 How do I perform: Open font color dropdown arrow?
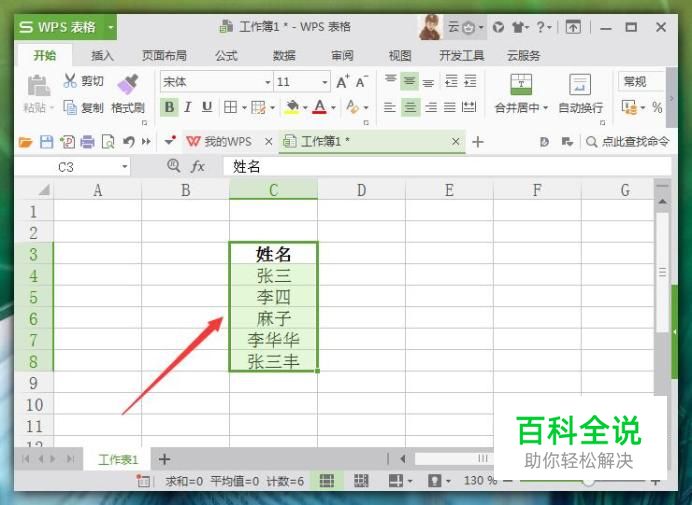333,107
